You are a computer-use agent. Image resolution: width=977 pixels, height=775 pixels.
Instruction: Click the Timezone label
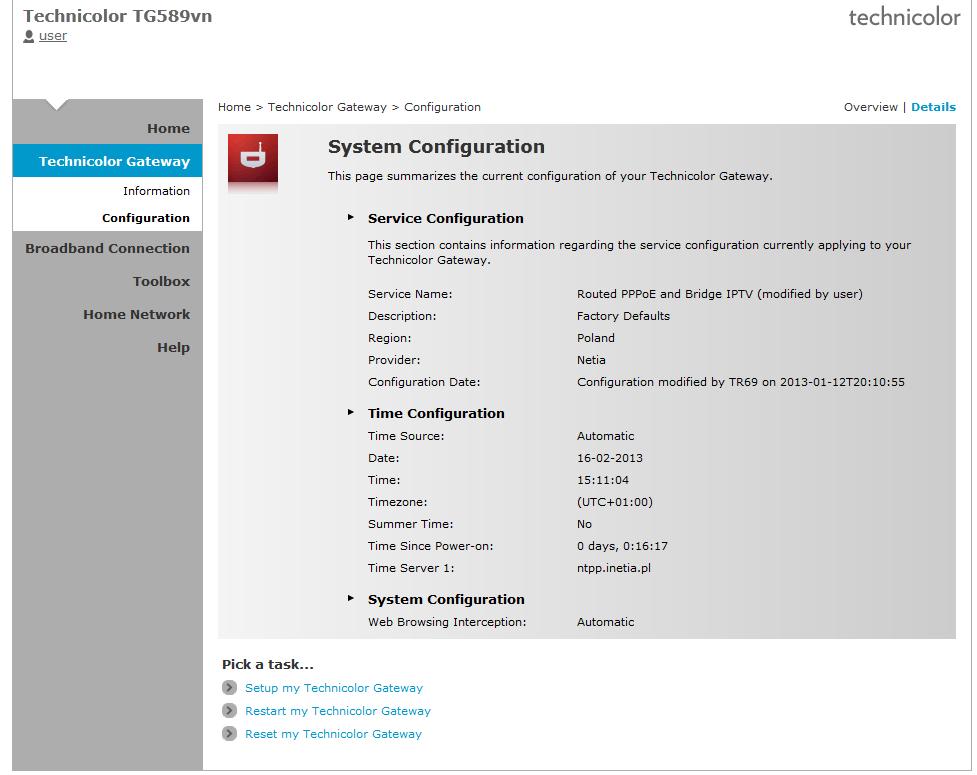click(x=398, y=502)
